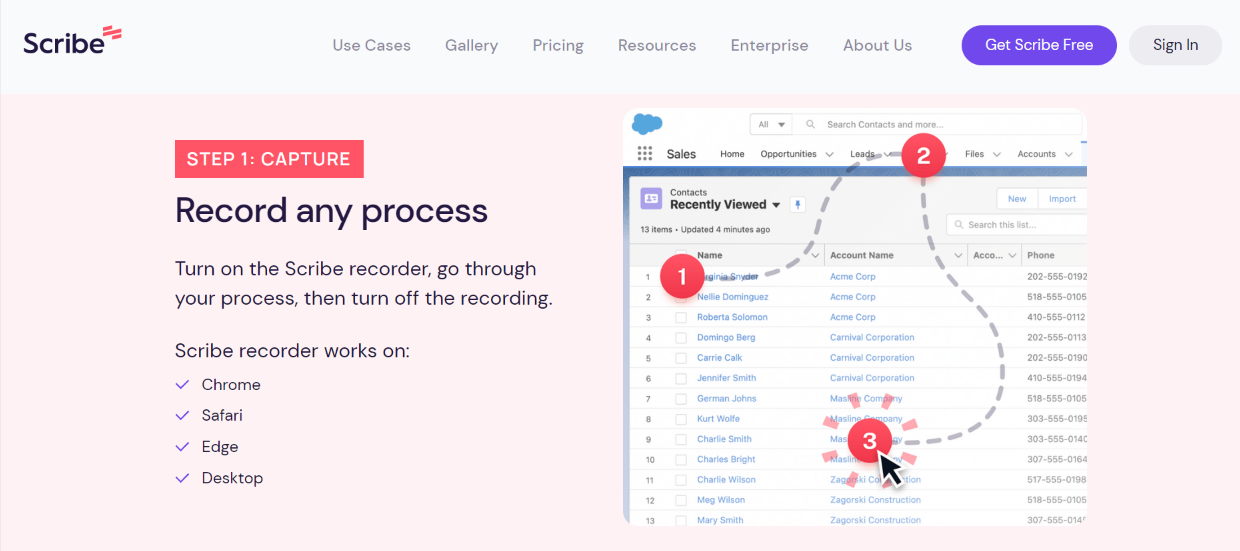1240x551 pixels.
Task: Open Zagorski Construction in Meg Wilson's row
Action: pyautogui.click(x=875, y=500)
